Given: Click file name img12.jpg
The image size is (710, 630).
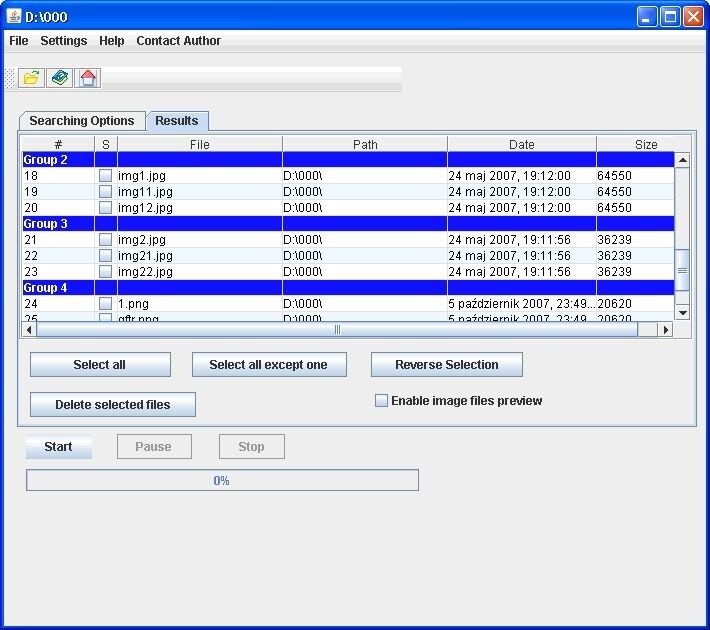Looking at the screenshot, I should coord(145,208).
